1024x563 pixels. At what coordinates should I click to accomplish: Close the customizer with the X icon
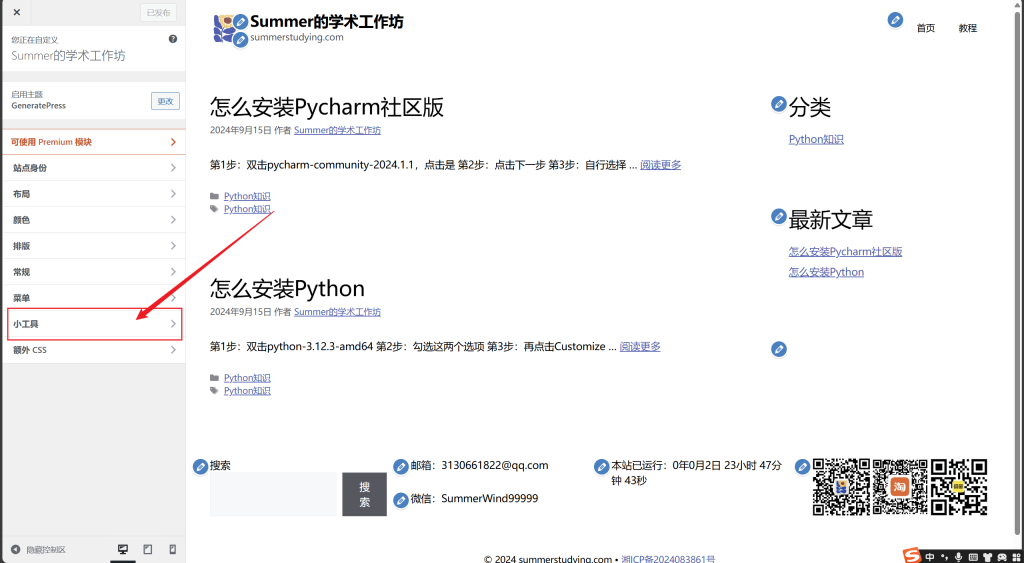click(x=16, y=12)
